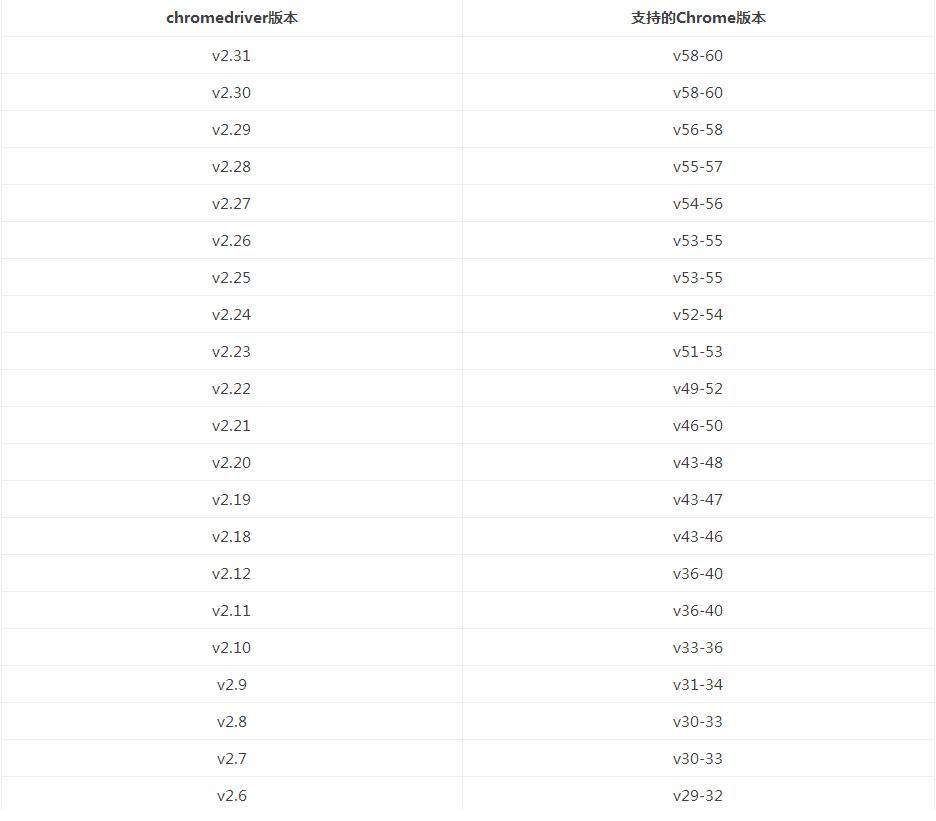Click the v29-32 Chrome version cell
This screenshot has height=821, width=936.
coord(698,796)
